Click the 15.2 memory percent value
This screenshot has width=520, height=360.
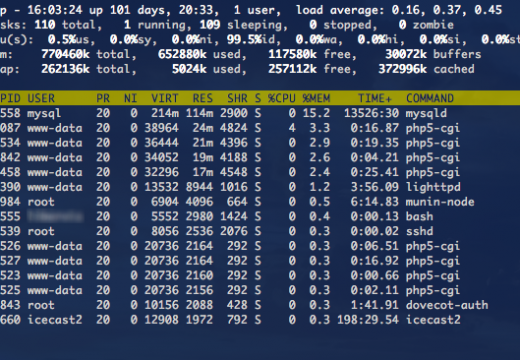[x=316, y=113]
